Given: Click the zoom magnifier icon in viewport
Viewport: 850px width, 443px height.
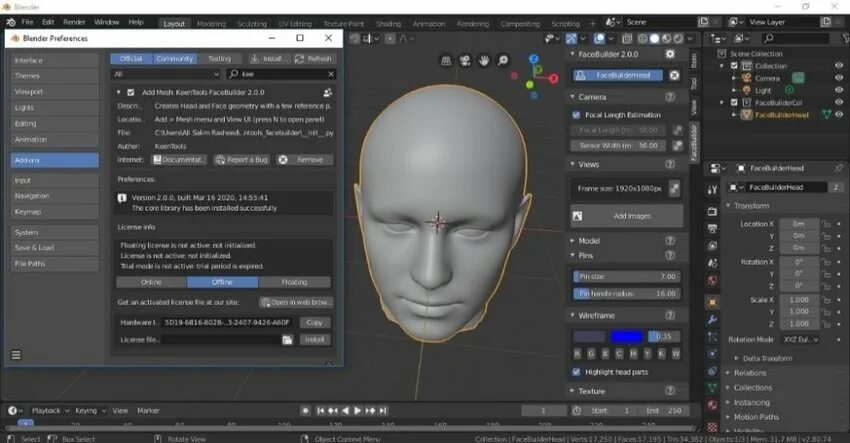Looking at the screenshot, I should pos(503,61).
